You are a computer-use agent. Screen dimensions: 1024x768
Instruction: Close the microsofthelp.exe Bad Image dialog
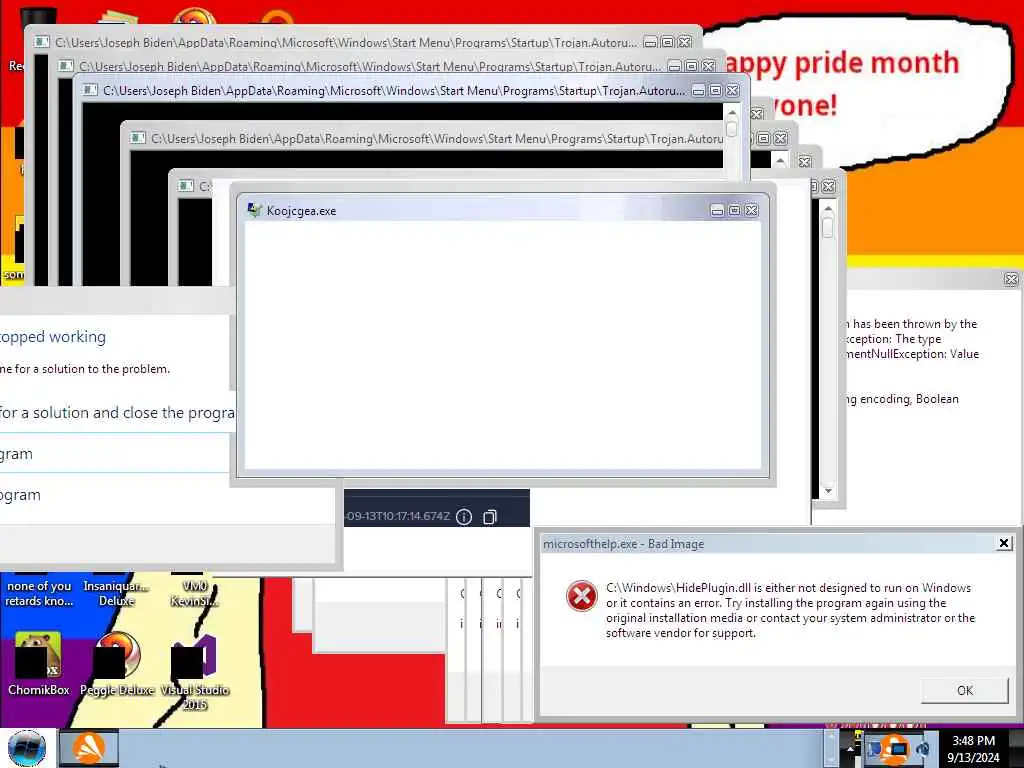coord(1004,543)
